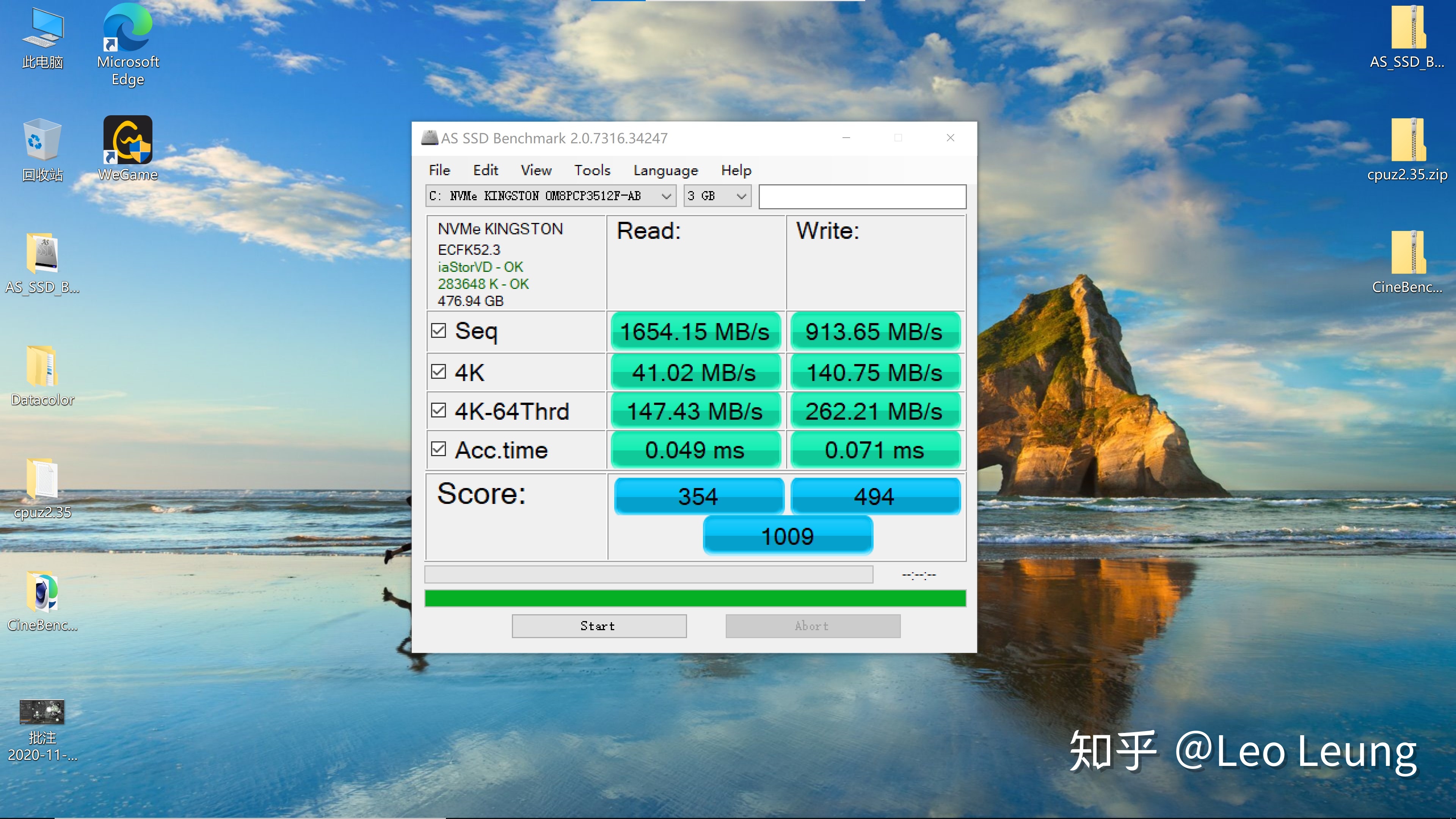Open the 此电脑 (This PC) desktop icon
1456x819 pixels.
click(42, 37)
